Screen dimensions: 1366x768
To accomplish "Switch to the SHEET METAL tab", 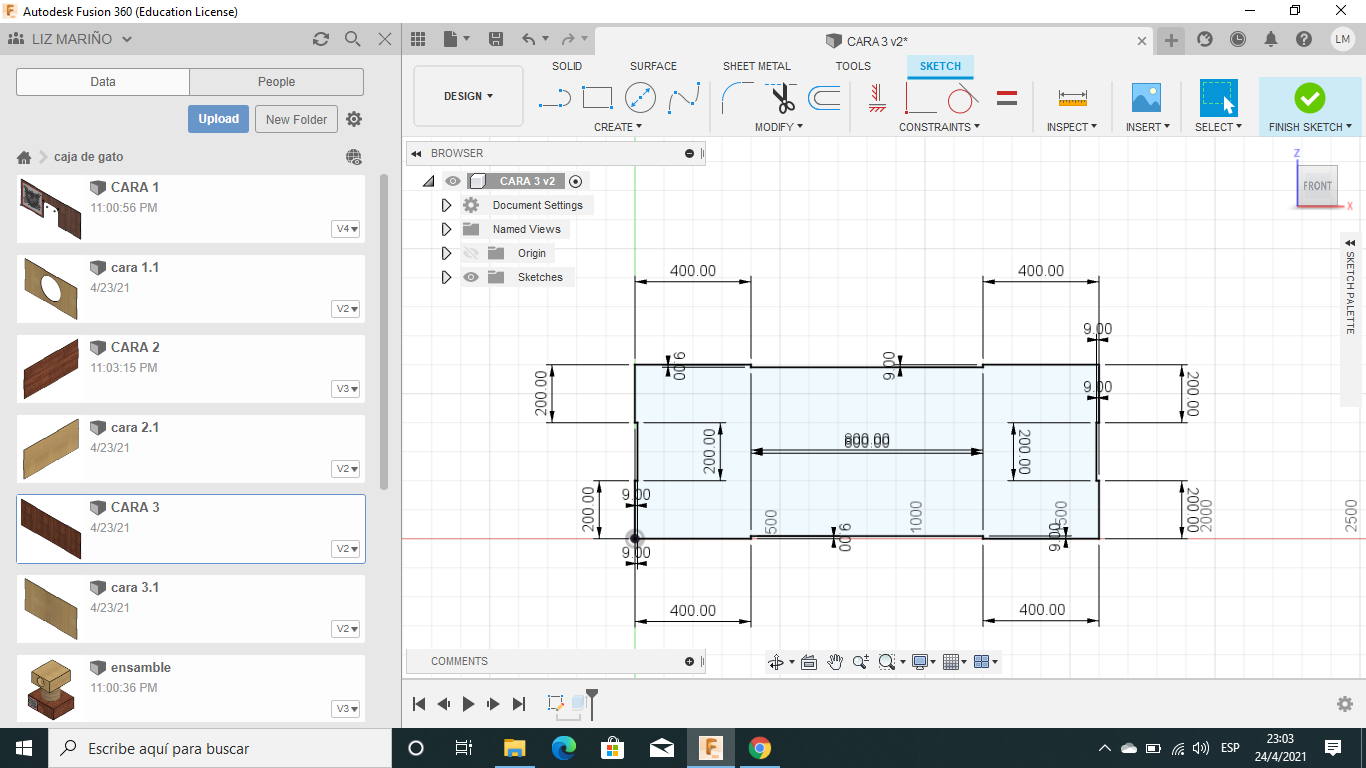I will pyautogui.click(x=757, y=66).
